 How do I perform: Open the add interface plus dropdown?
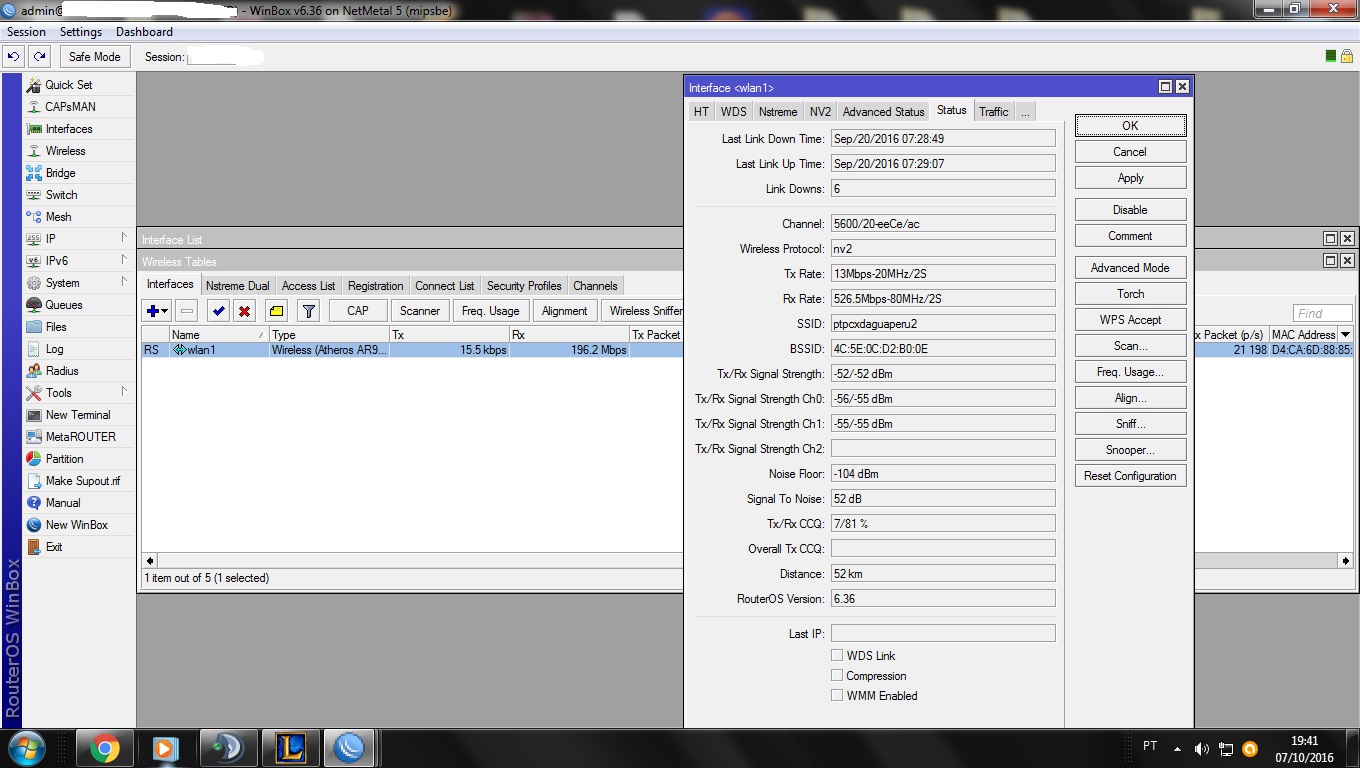tap(157, 311)
